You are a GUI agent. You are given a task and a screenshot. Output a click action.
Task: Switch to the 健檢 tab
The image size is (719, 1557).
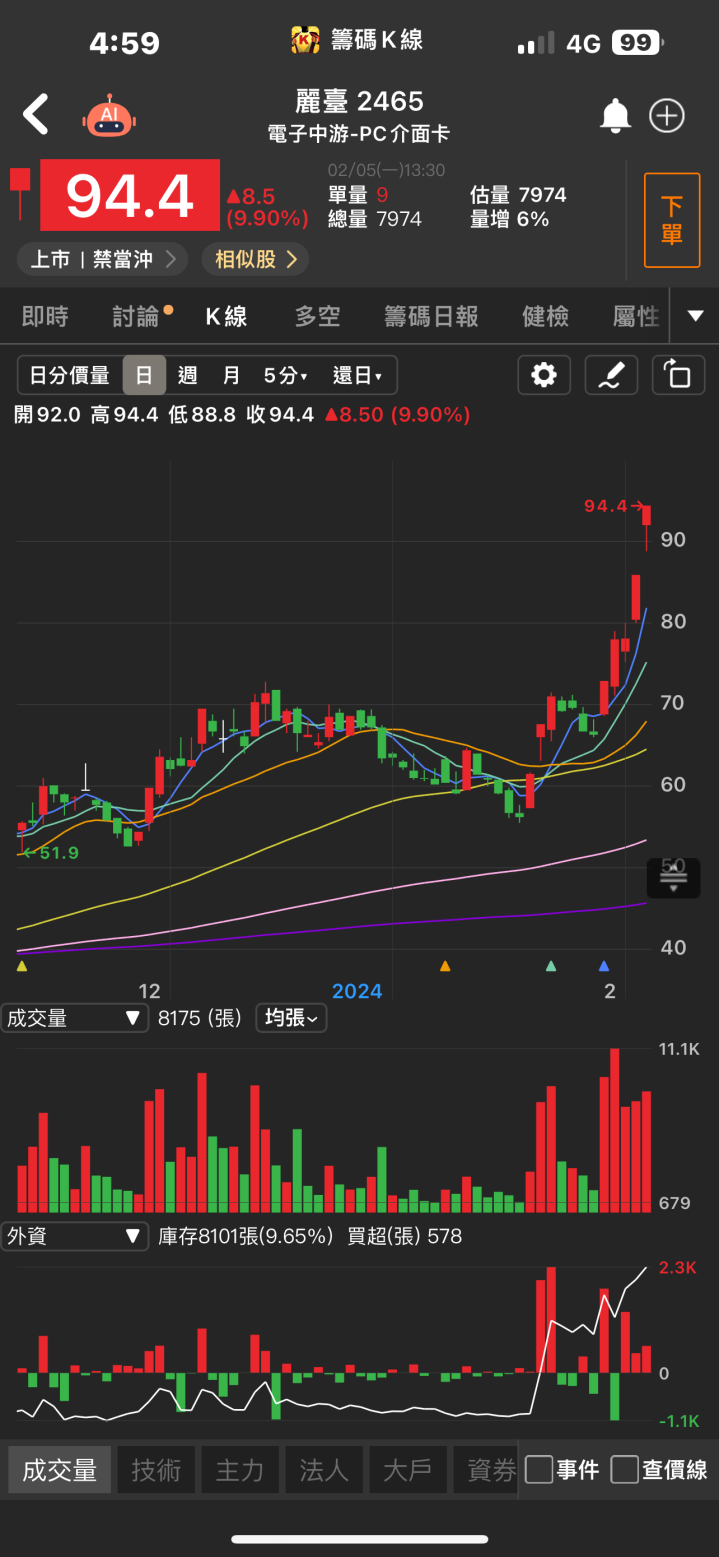(x=546, y=316)
